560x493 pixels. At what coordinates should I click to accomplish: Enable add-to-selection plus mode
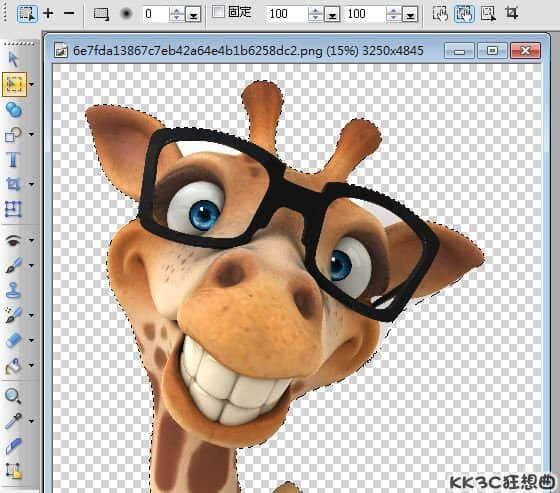pos(48,14)
